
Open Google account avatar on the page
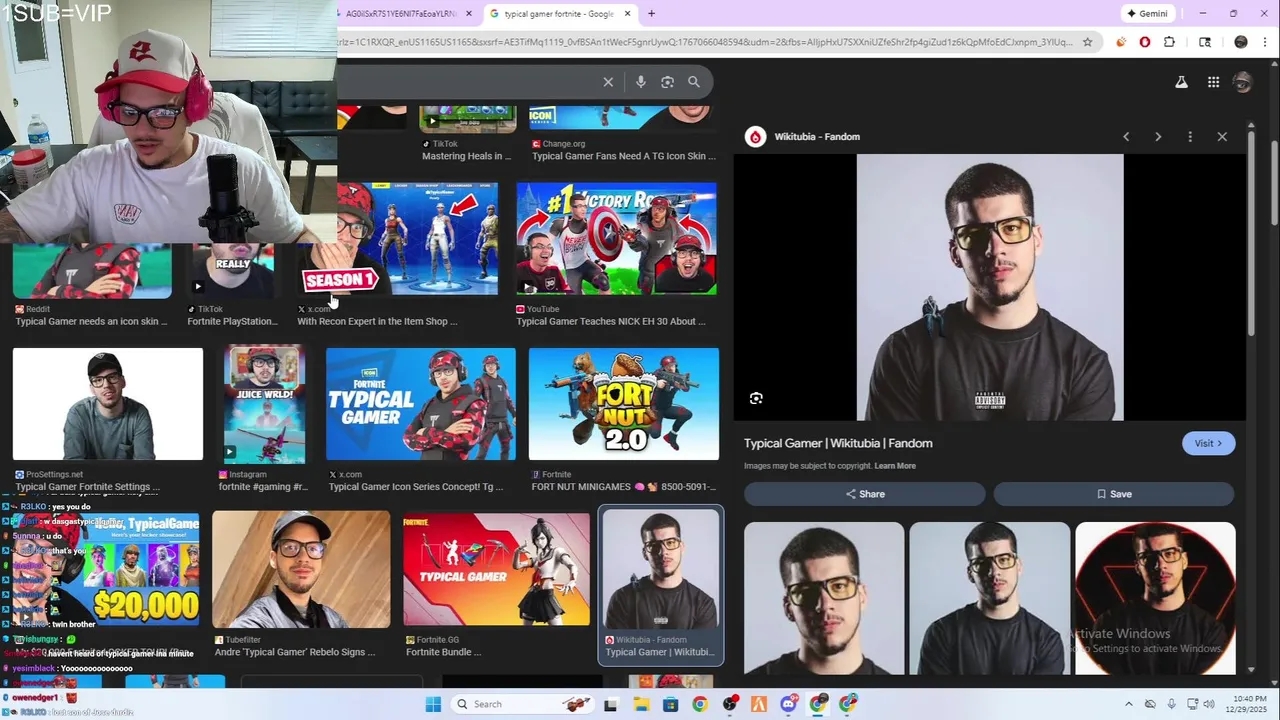(x=1242, y=82)
